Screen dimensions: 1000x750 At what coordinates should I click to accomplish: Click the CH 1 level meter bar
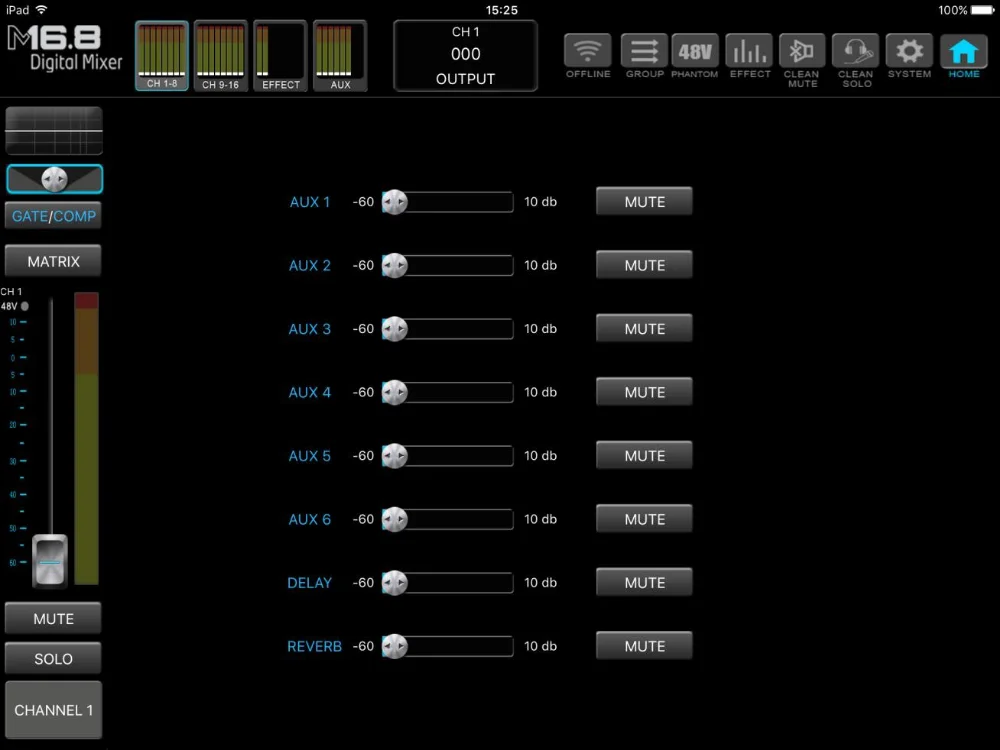coord(86,438)
